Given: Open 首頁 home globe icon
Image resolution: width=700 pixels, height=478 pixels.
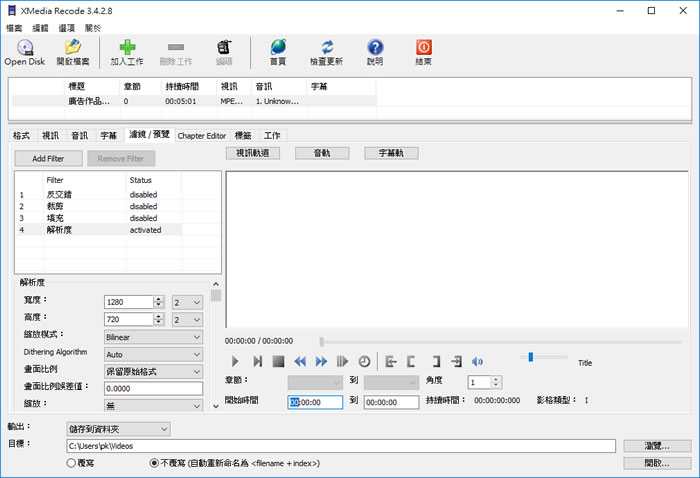Looking at the screenshot, I should pos(278,53).
